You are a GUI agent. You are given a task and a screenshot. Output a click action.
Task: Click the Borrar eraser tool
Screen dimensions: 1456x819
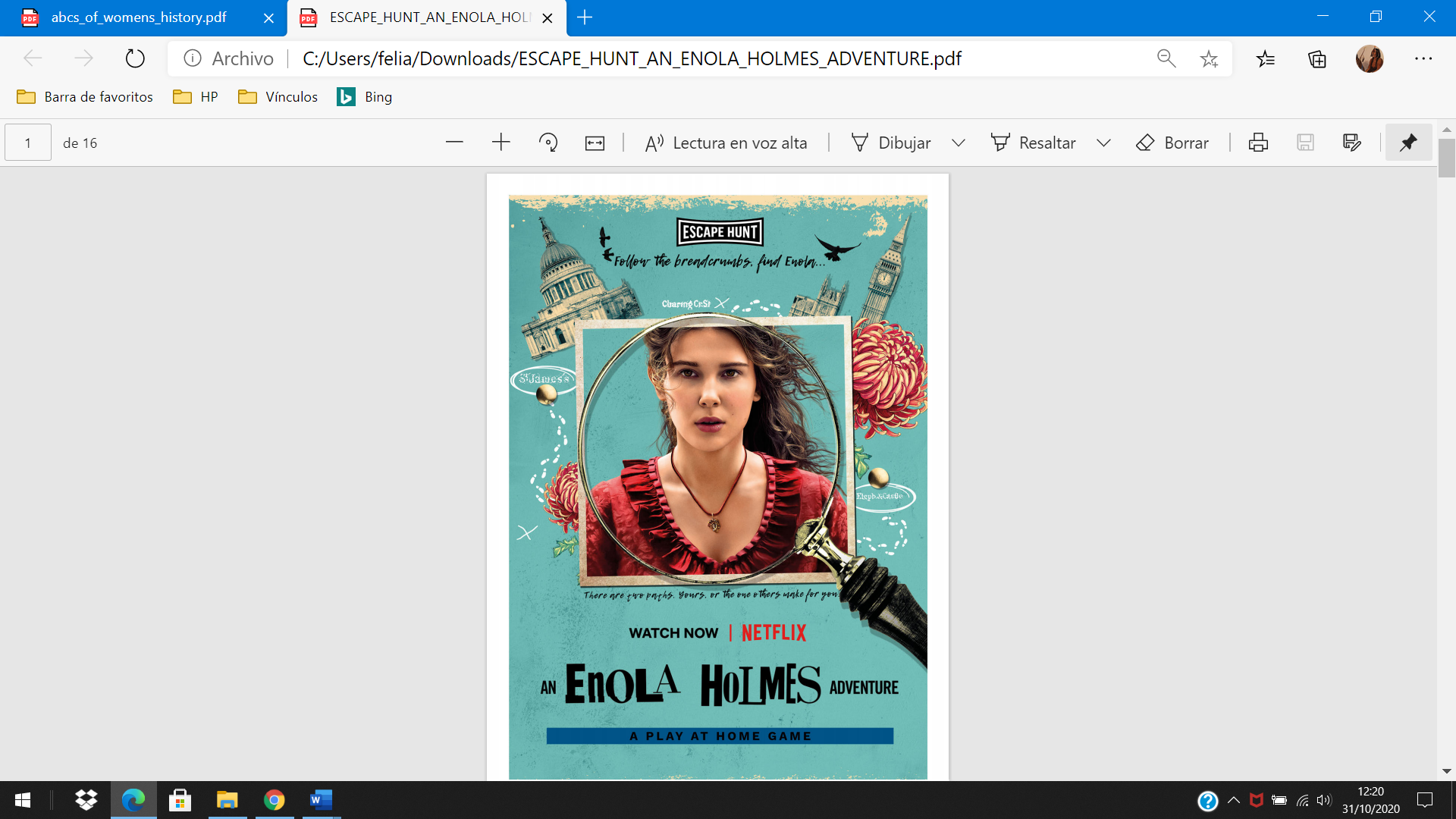1172,143
